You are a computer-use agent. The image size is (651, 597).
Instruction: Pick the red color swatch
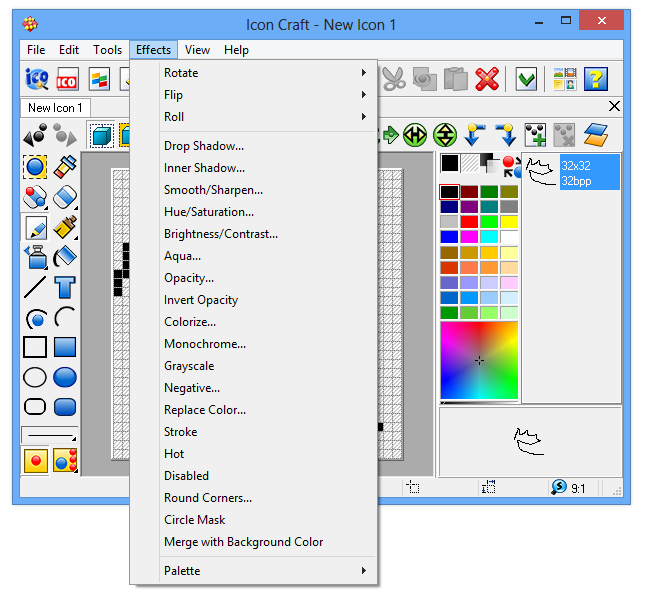[x=469, y=222]
